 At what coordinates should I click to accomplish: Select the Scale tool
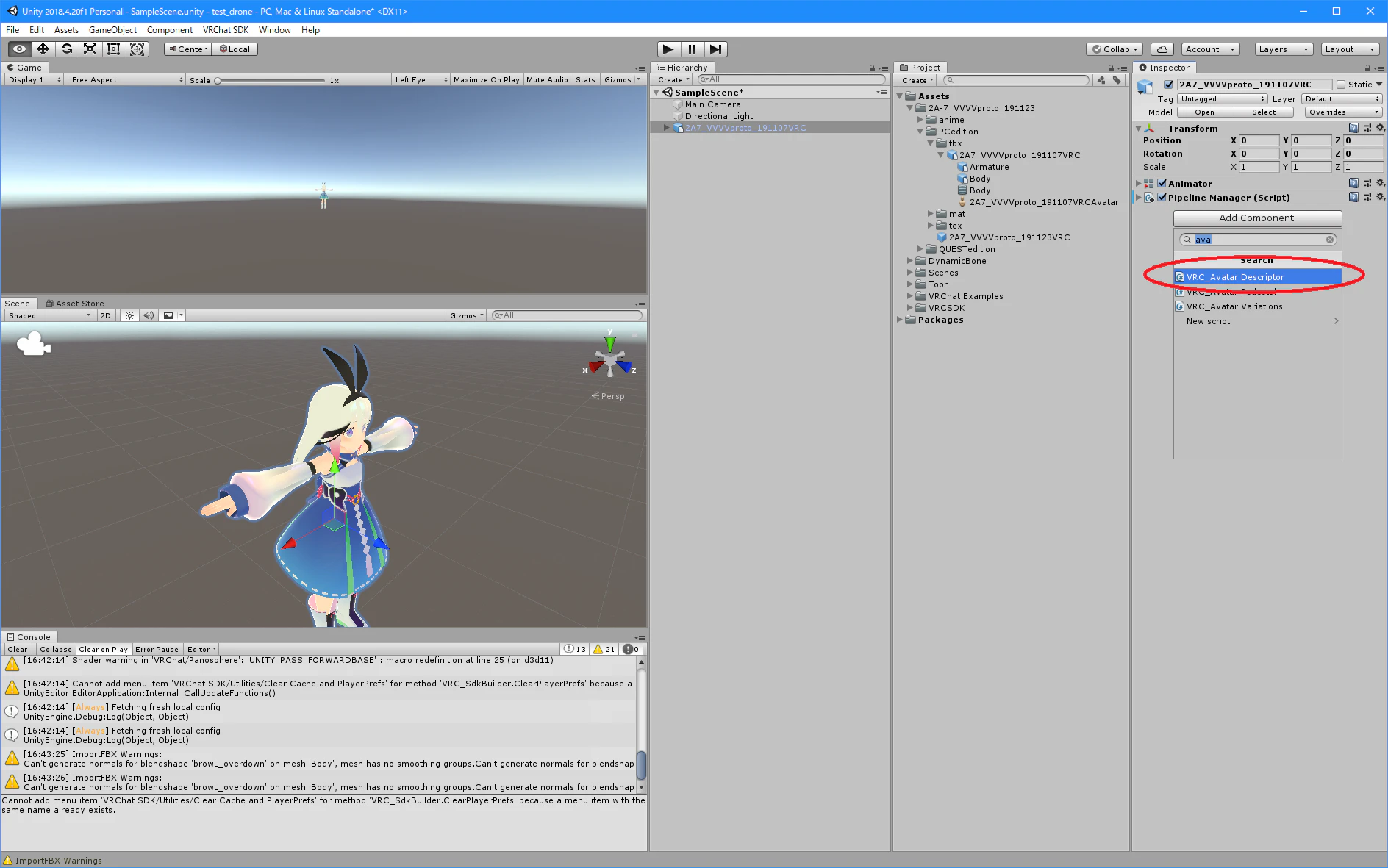[90, 49]
